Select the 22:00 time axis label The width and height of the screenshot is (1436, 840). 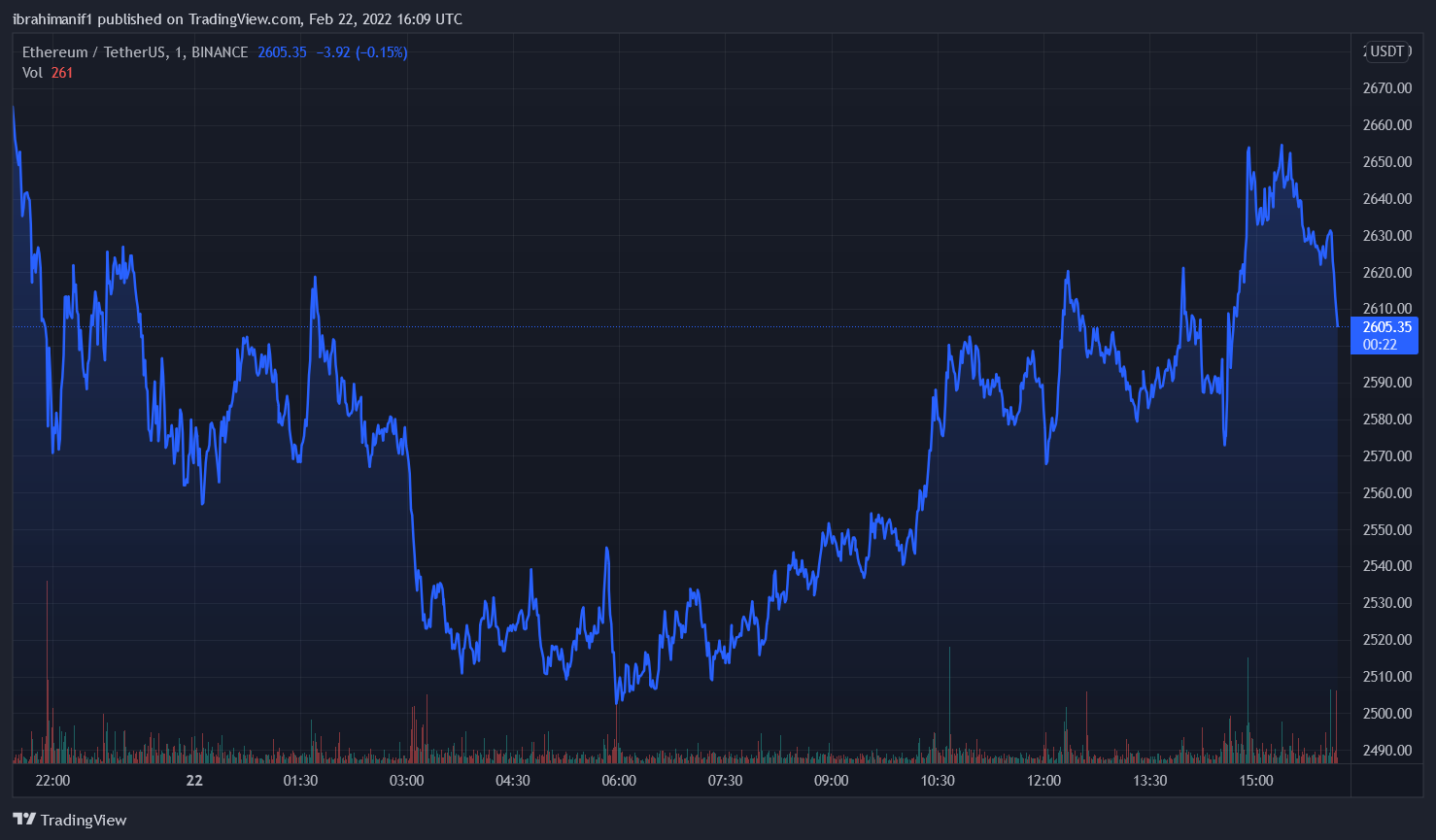coord(52,781)
